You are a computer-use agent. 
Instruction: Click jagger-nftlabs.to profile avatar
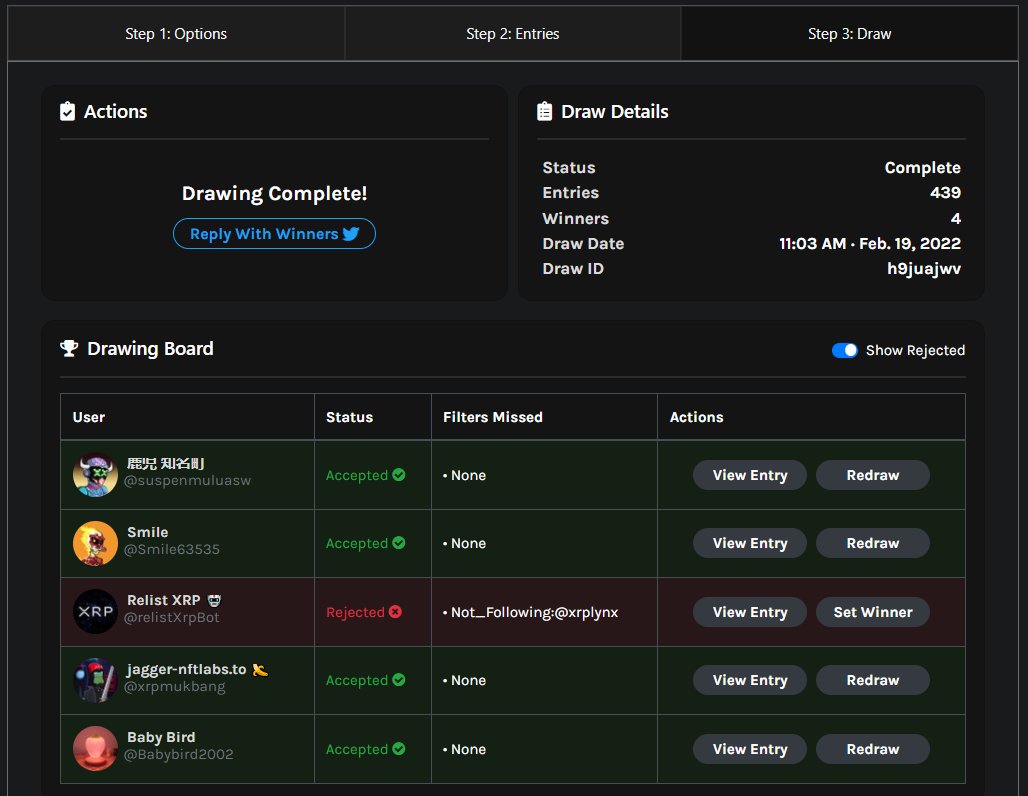click(x=95, y=680)
